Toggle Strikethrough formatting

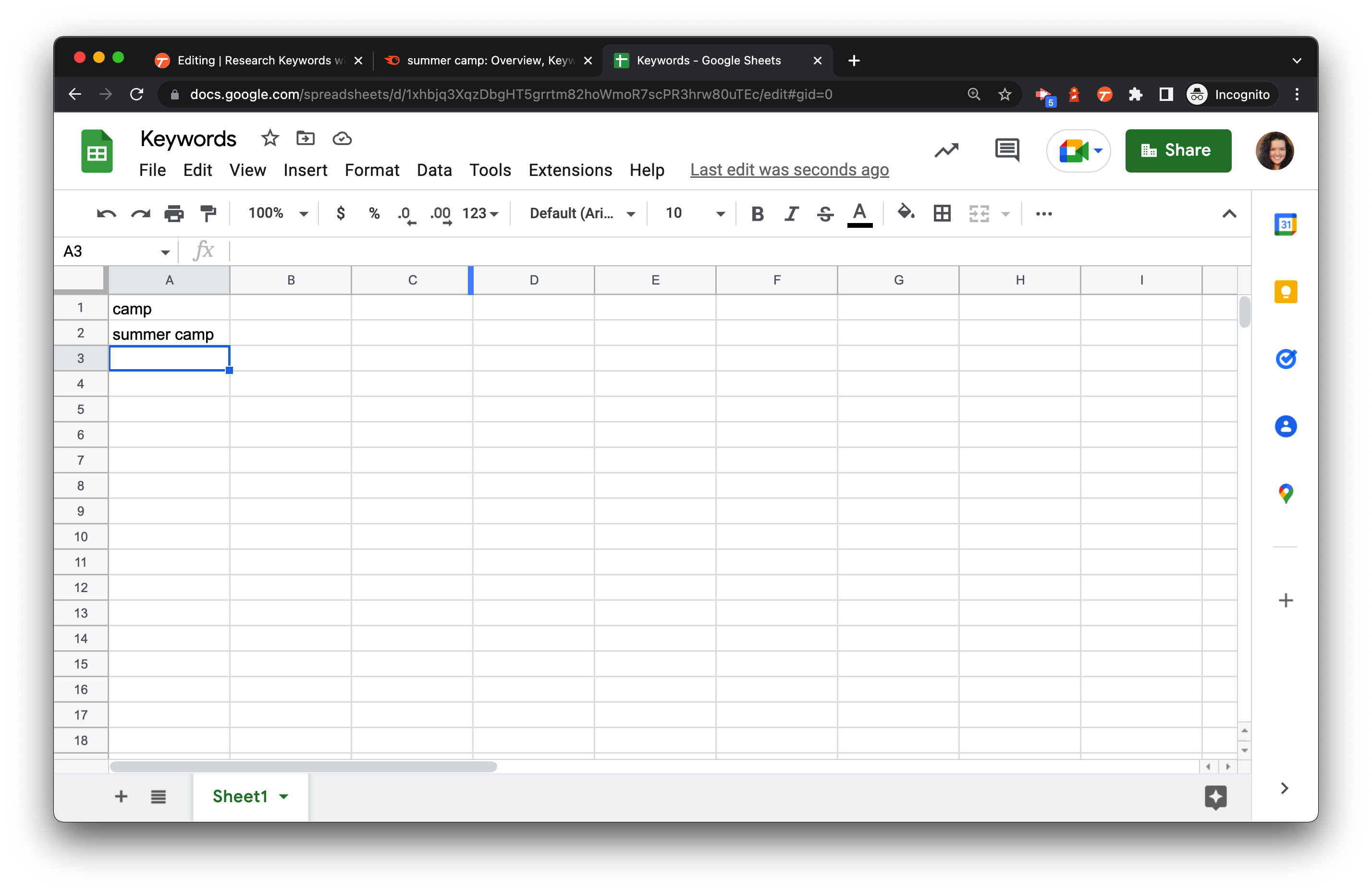click(x=825, y=214)
